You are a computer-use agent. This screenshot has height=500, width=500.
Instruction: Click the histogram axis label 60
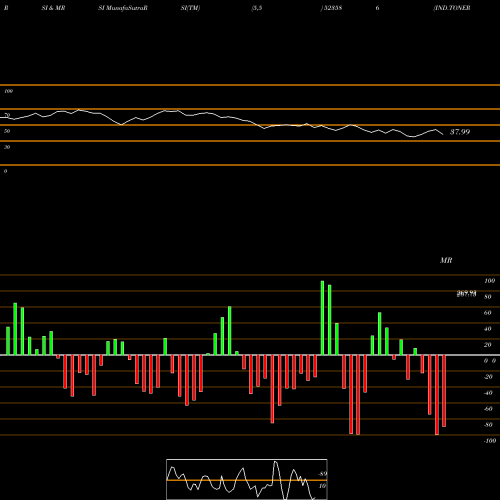488,313
